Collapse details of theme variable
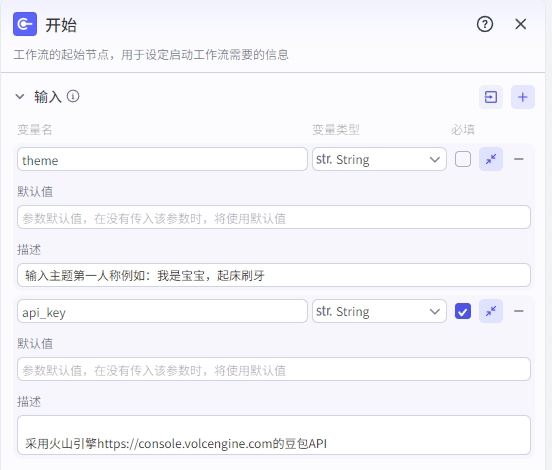Screen dimensions: 552x470 point(491,159)
